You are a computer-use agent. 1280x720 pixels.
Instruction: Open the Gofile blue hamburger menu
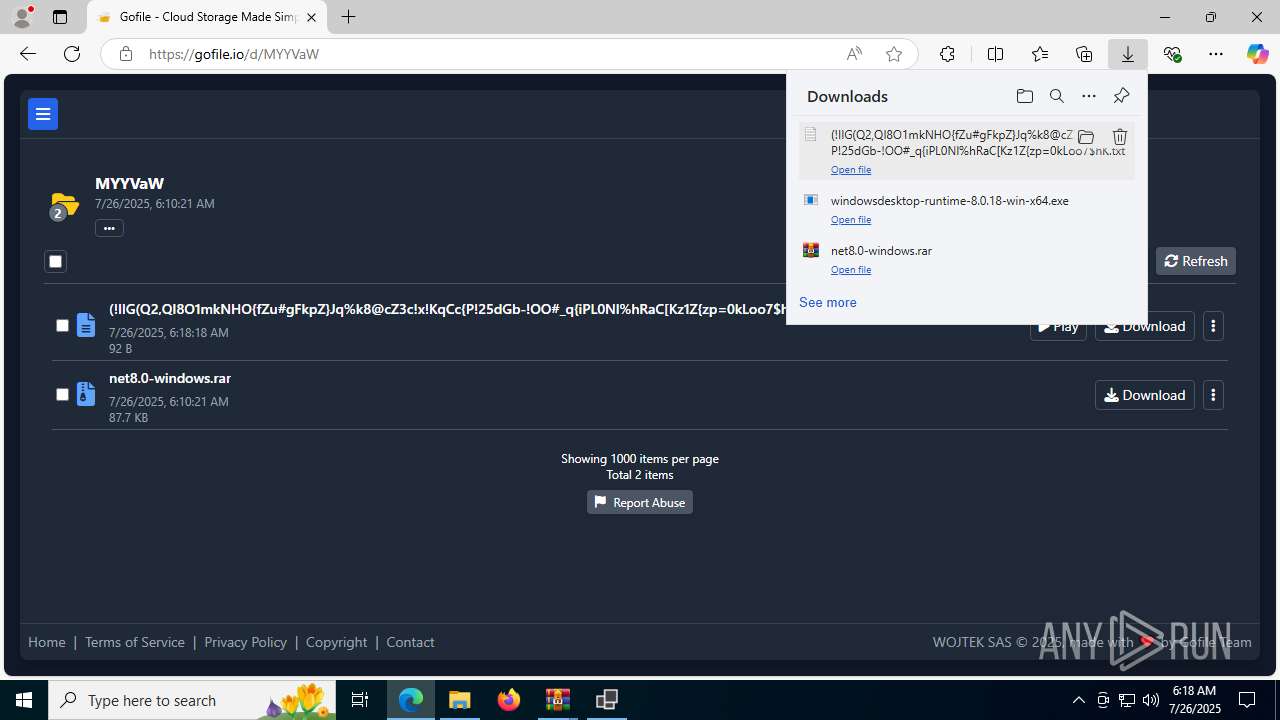(x=43, y=114)
